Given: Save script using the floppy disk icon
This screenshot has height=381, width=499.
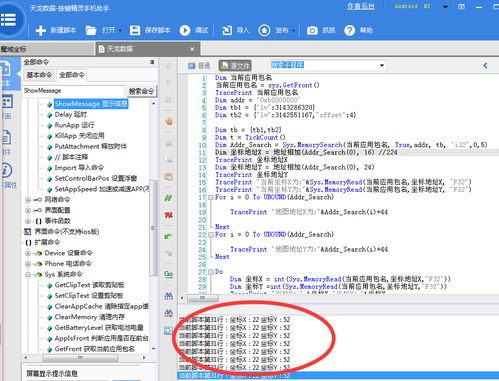Looking at the screenshot, I should (135, 30).
